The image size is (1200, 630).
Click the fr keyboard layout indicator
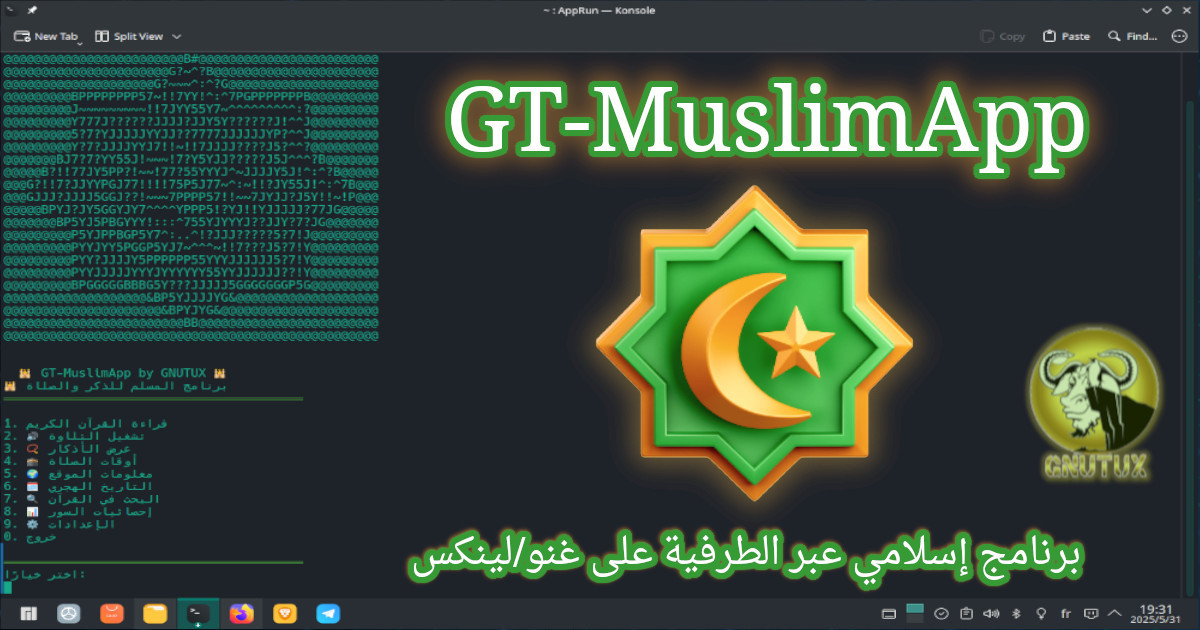1066,614
